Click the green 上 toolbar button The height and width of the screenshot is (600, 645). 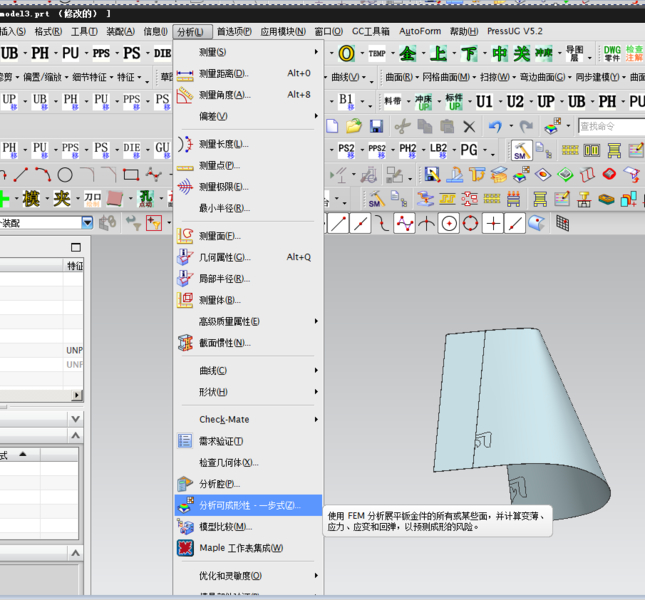(439, 53)
